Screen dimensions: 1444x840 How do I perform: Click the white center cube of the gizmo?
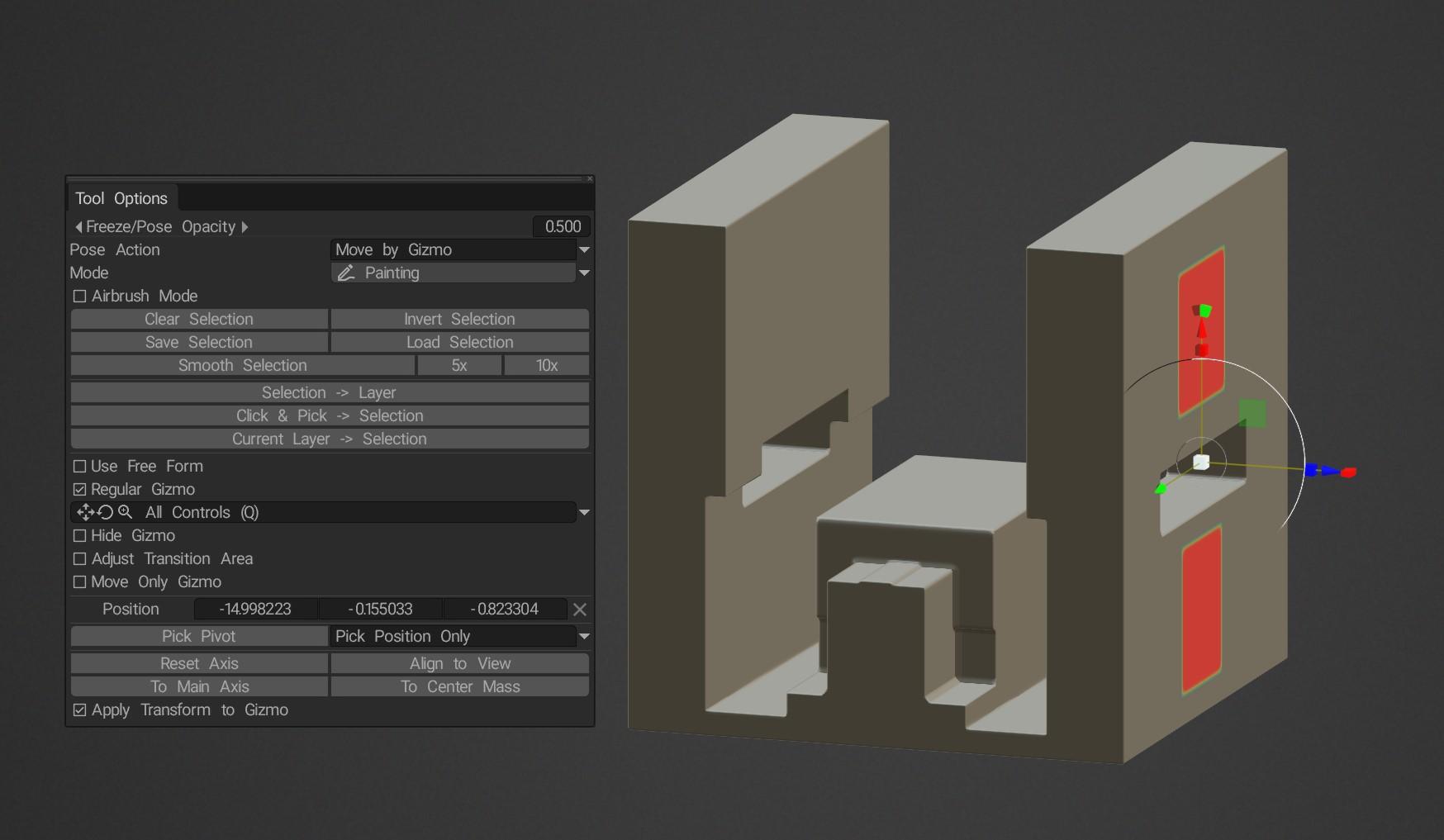click(1201, 463)
